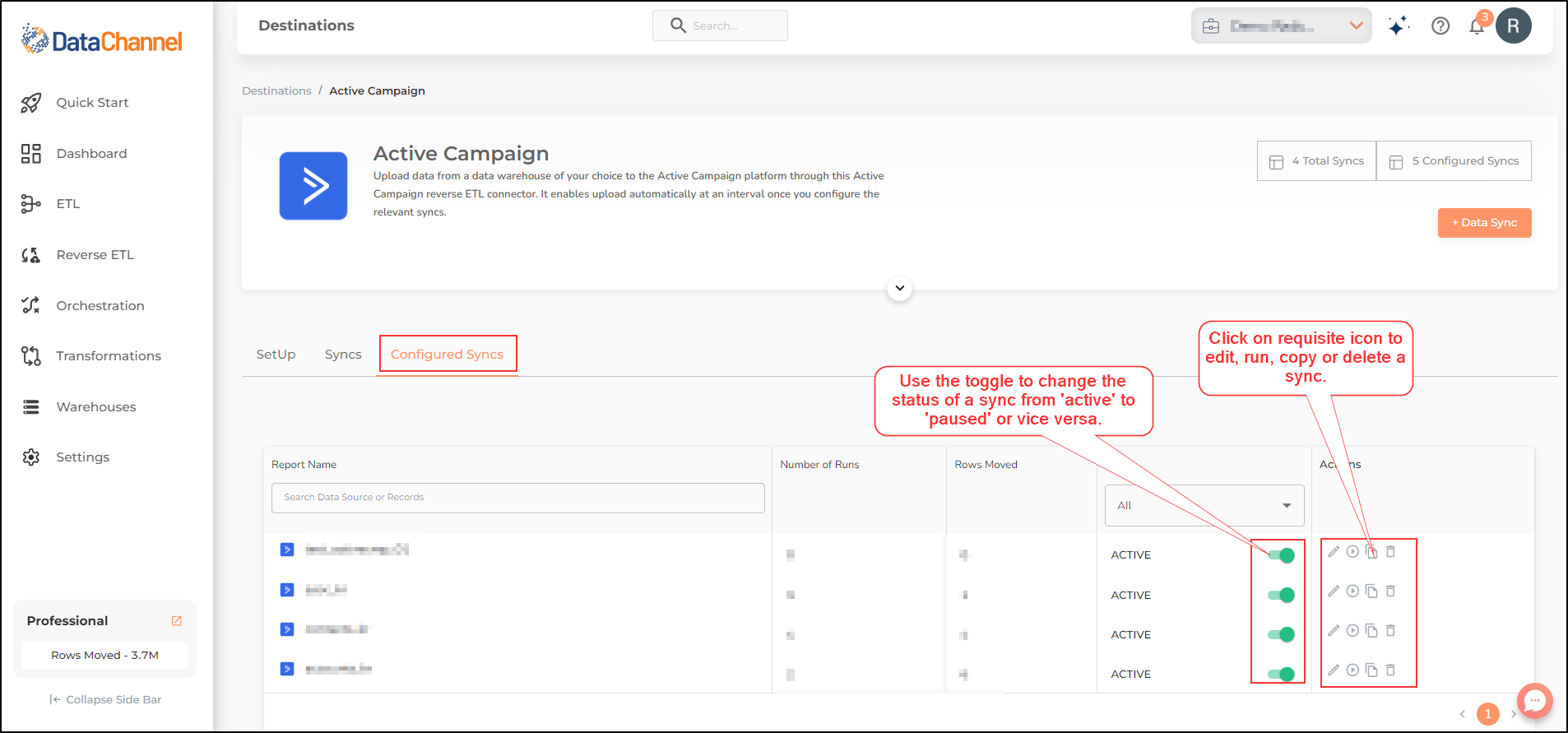Open the All status filter dropdown
The width and height of the screenshot is (1568, 733).
click(1204, 506)
